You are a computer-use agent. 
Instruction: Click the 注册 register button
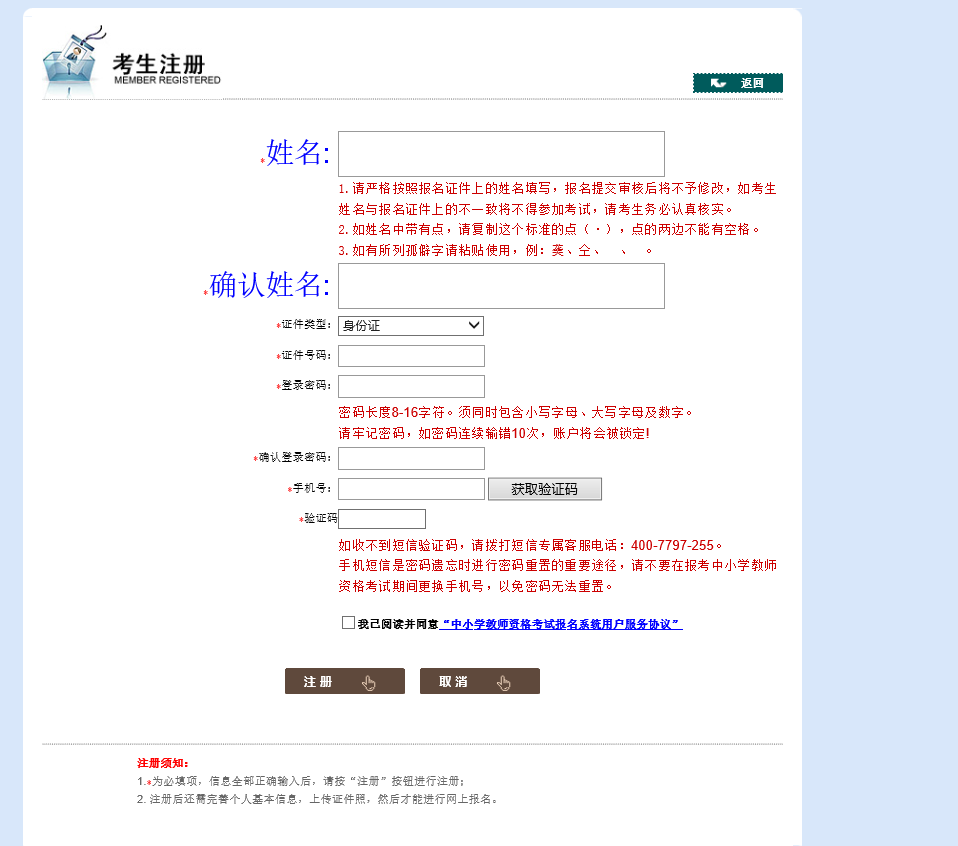pos(345,681)
